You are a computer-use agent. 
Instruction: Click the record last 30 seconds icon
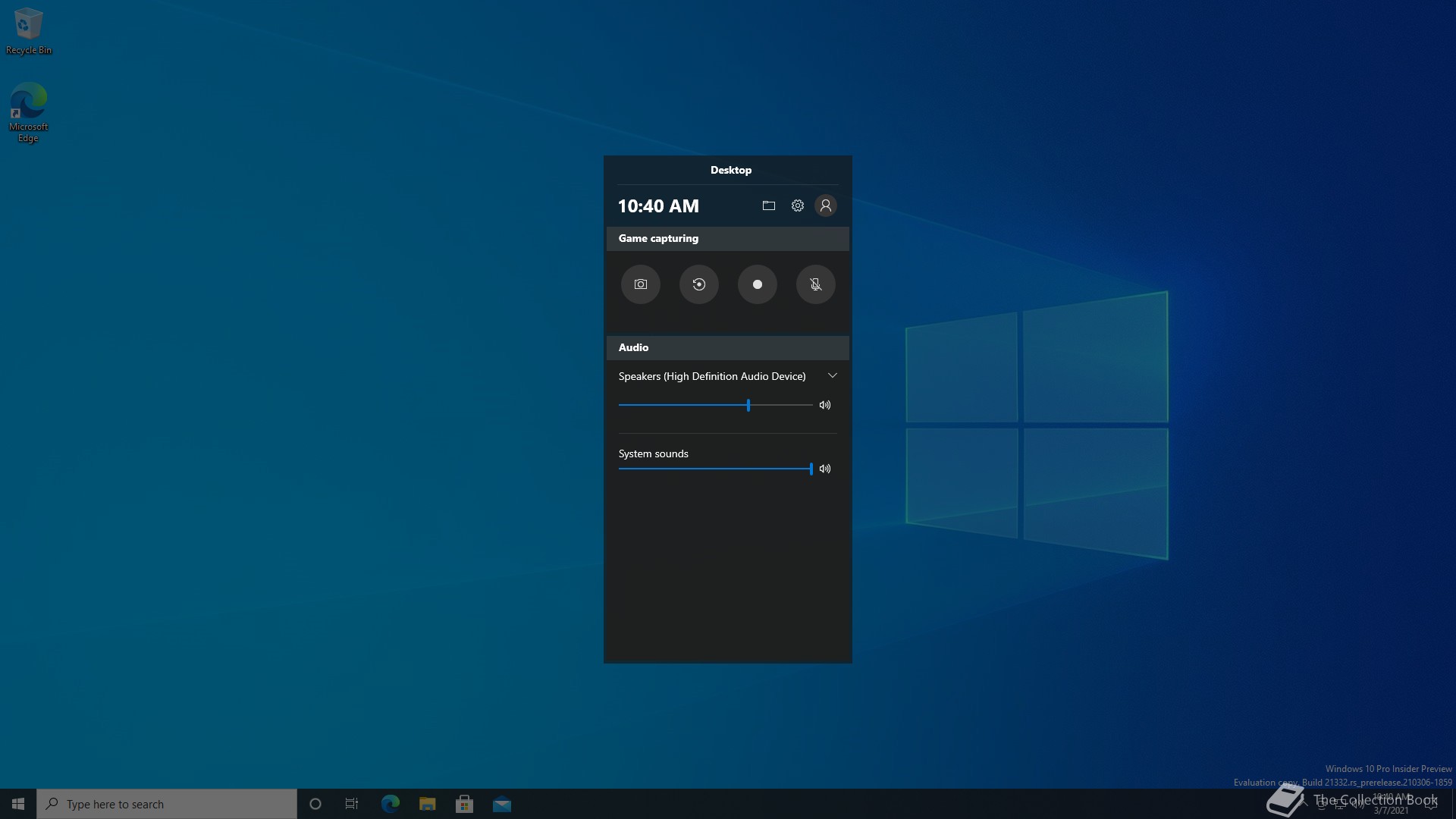click(x=699, y=284)
